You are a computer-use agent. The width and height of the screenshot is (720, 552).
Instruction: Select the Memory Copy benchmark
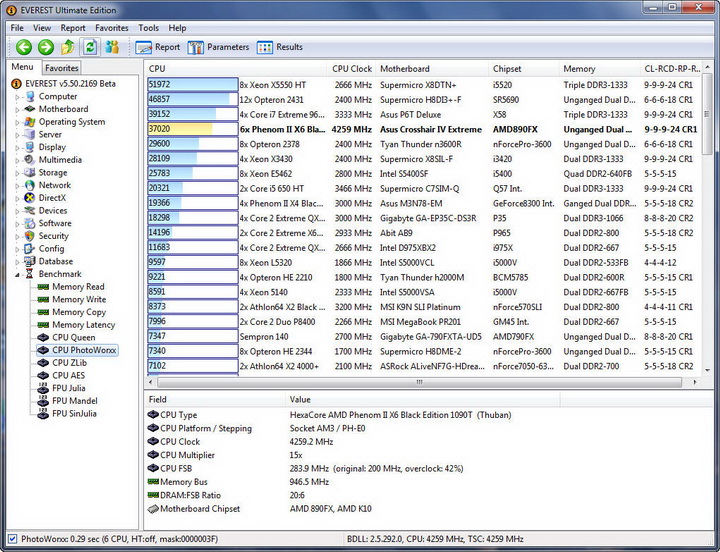tap(79, 312)
